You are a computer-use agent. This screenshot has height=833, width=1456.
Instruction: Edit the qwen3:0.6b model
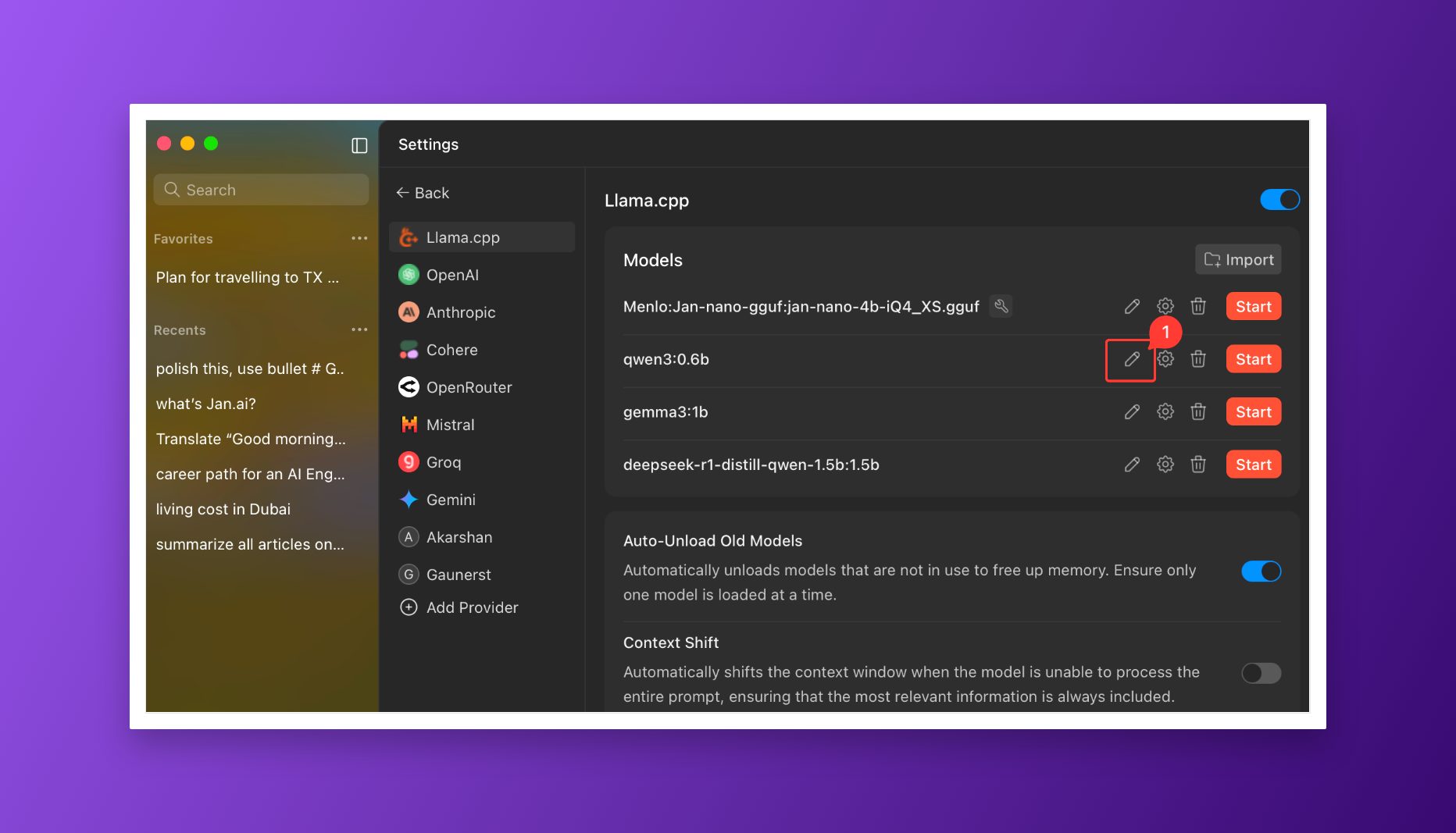click(x=1132, y=359)
